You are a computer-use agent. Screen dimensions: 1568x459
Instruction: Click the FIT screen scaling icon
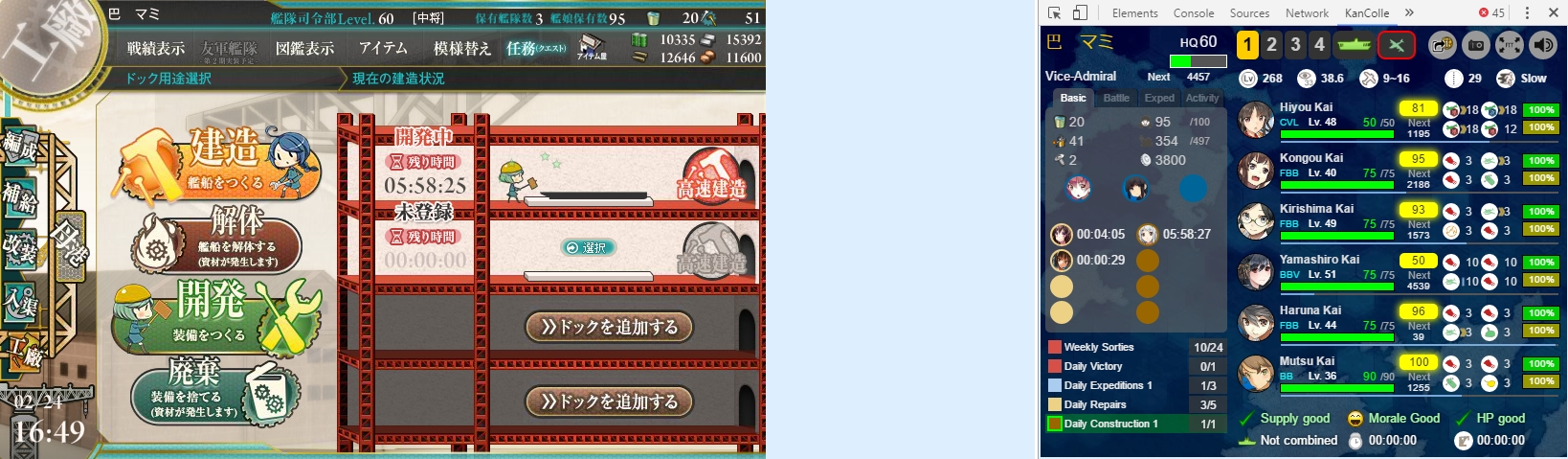pos(1510,44)
